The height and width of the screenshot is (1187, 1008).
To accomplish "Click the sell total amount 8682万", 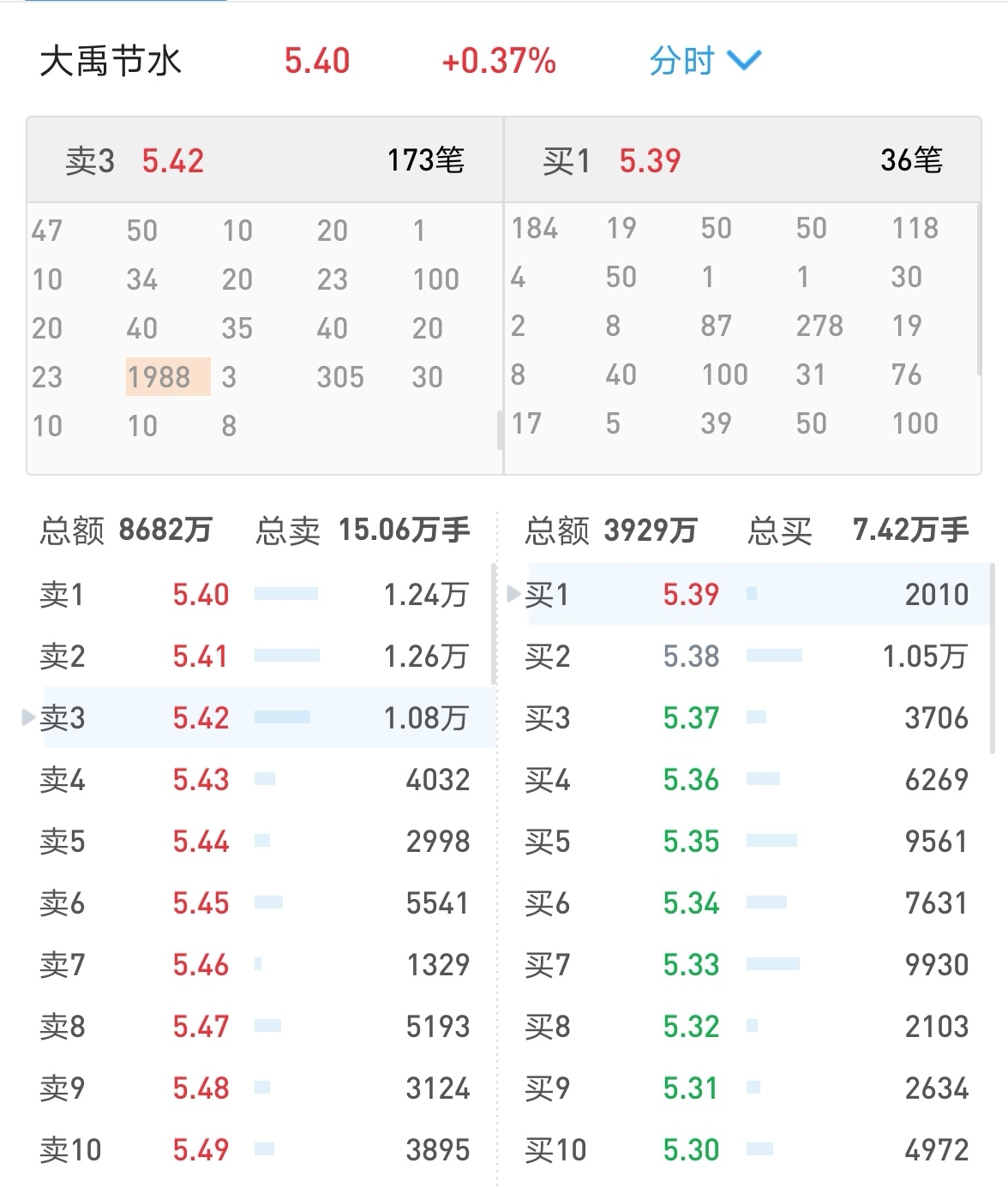I will (165, 531).
